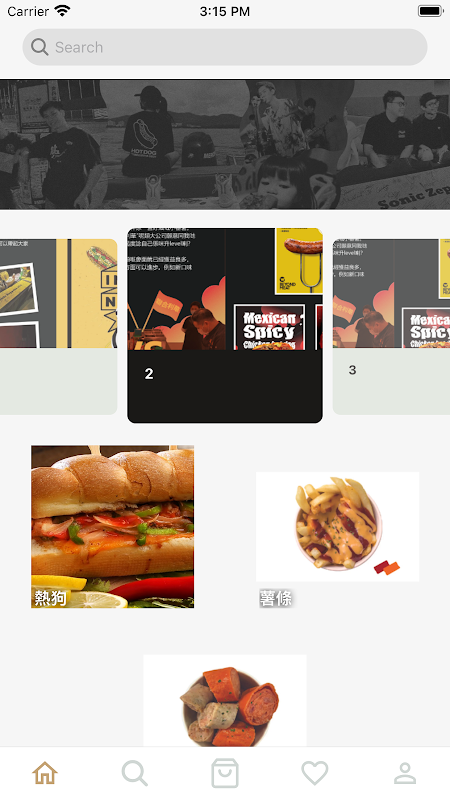
Task: Open the shopping bag tab
Action: 225,773
